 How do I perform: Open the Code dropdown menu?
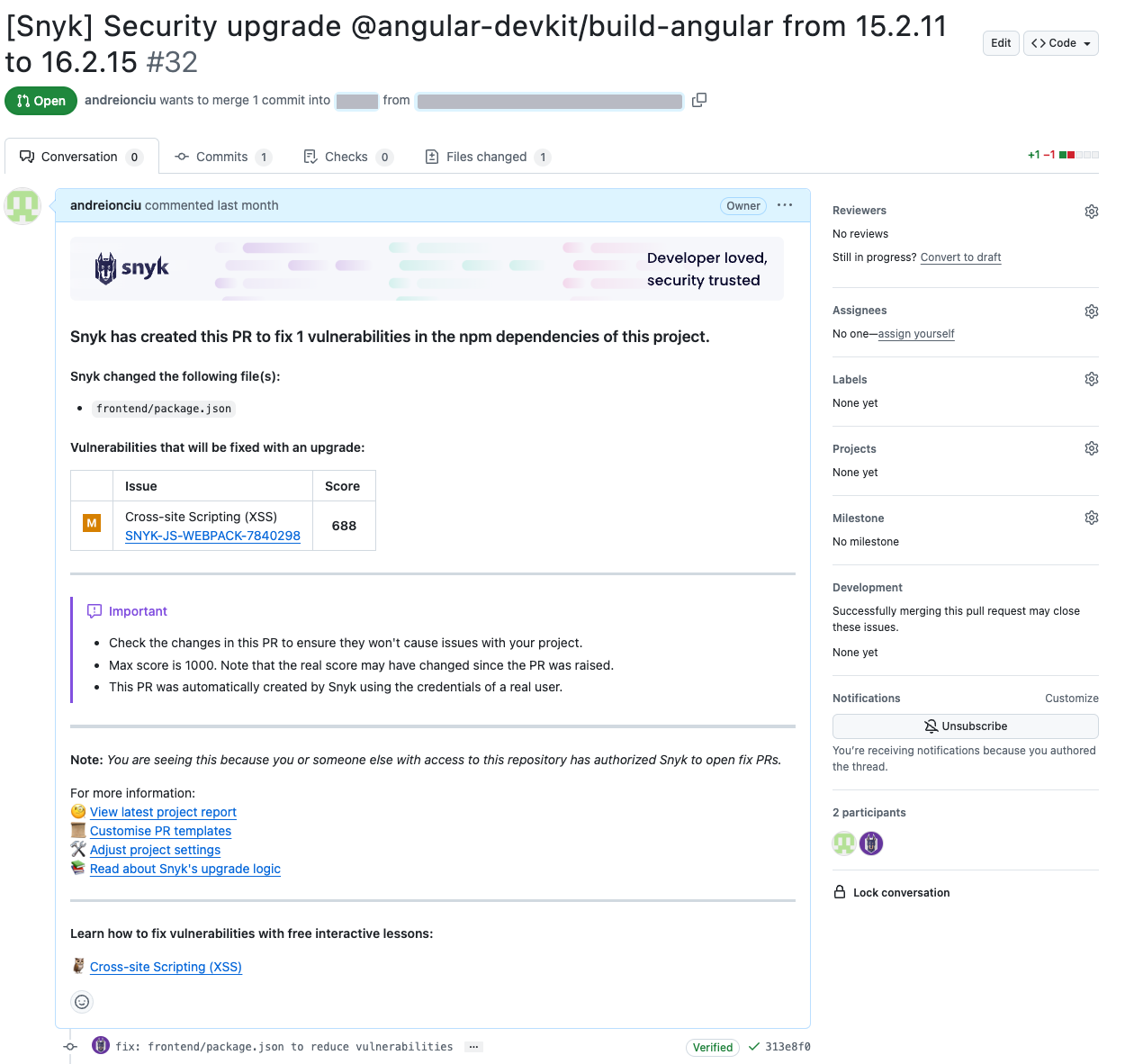(x=1060, y=43)
